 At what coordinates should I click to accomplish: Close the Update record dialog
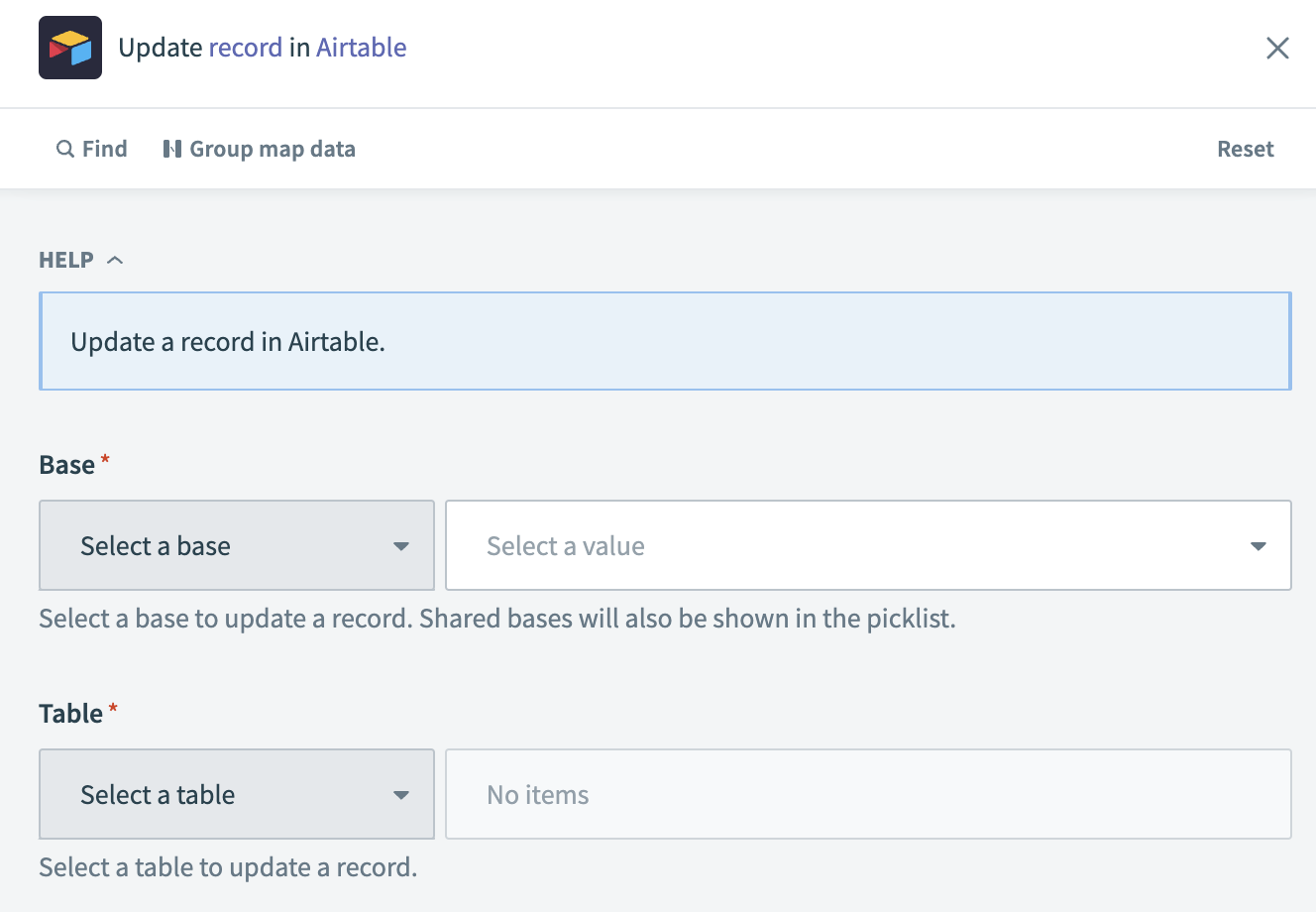(x=1278, y=48)
